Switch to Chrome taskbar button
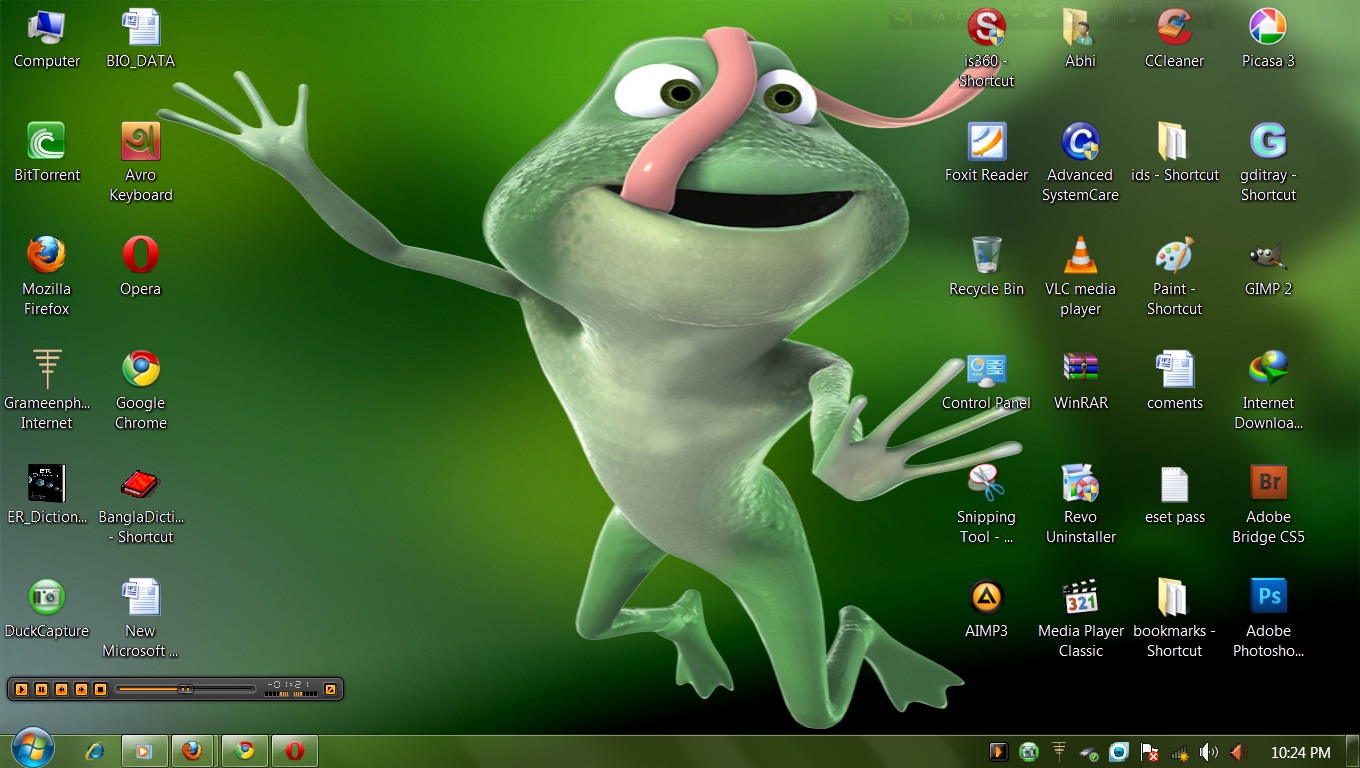Image resolution: width=1360 pixels, height=768 pixels. click(x=244, y=750)
